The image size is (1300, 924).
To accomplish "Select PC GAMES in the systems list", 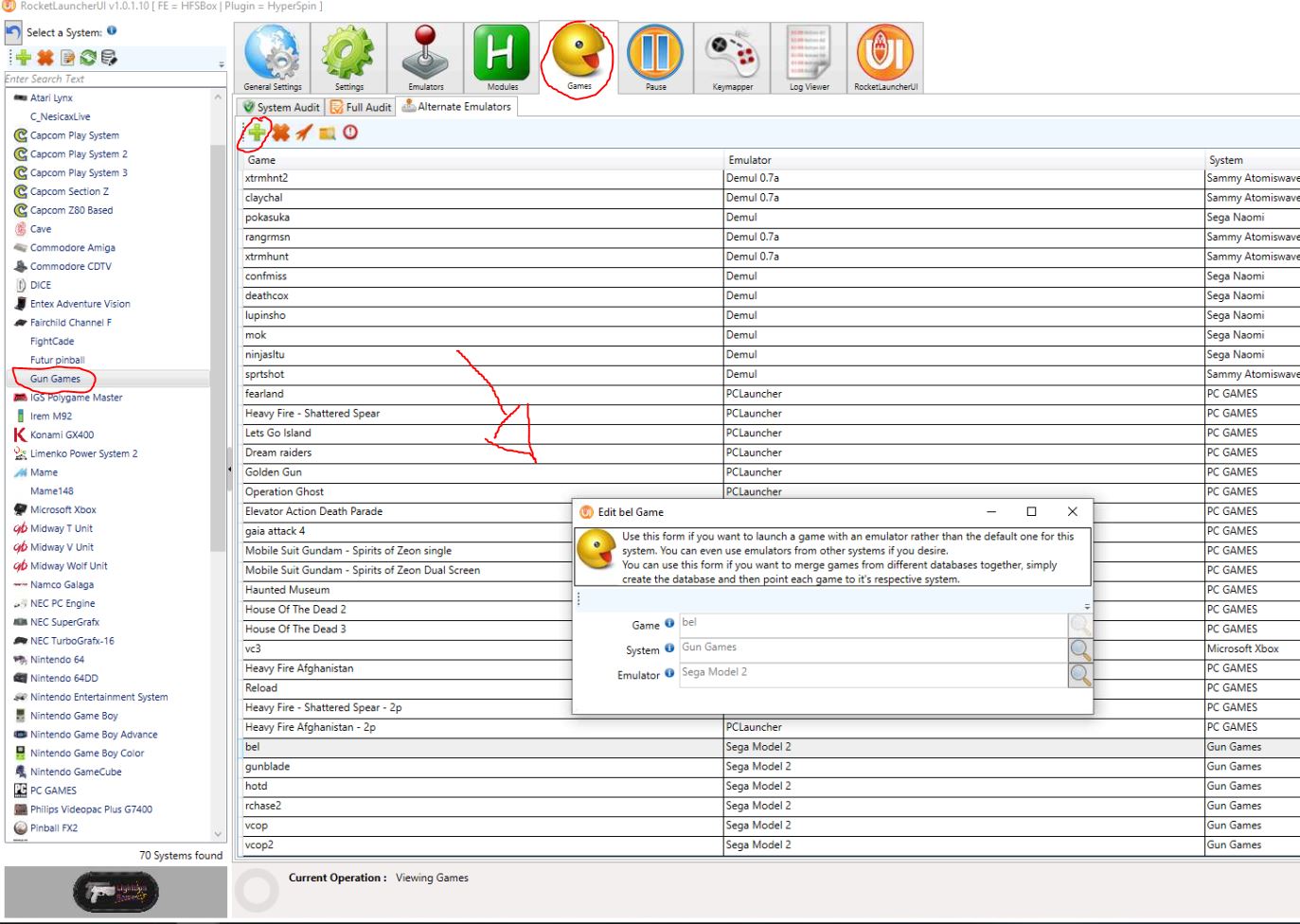I will click(x=53, y=791).
